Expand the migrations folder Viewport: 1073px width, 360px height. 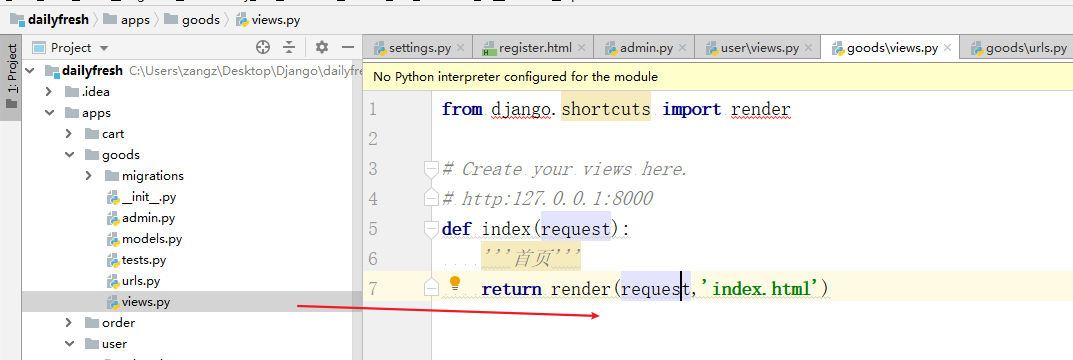coord(88,176)
